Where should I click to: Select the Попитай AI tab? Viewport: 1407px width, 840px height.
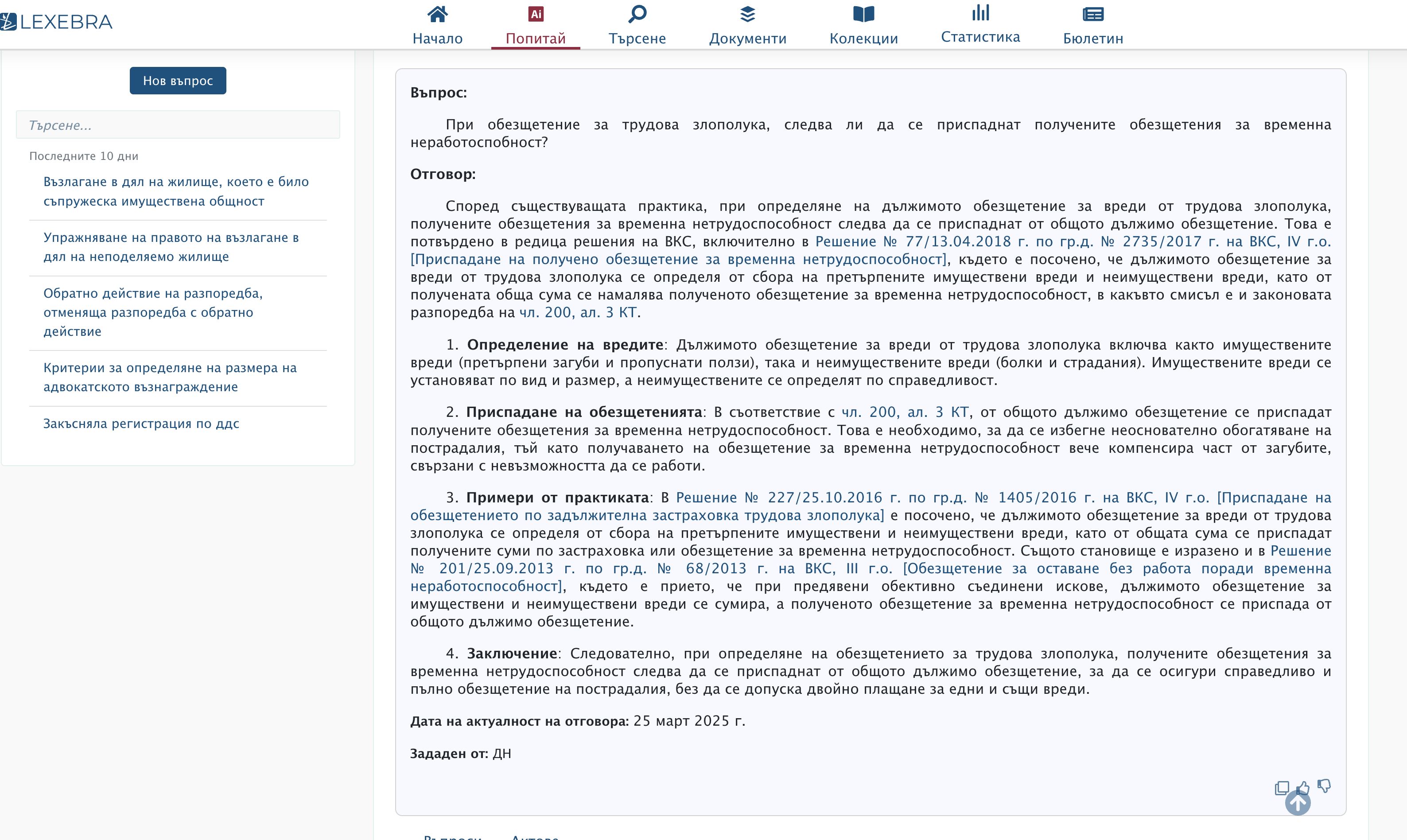tap(536, 25)
